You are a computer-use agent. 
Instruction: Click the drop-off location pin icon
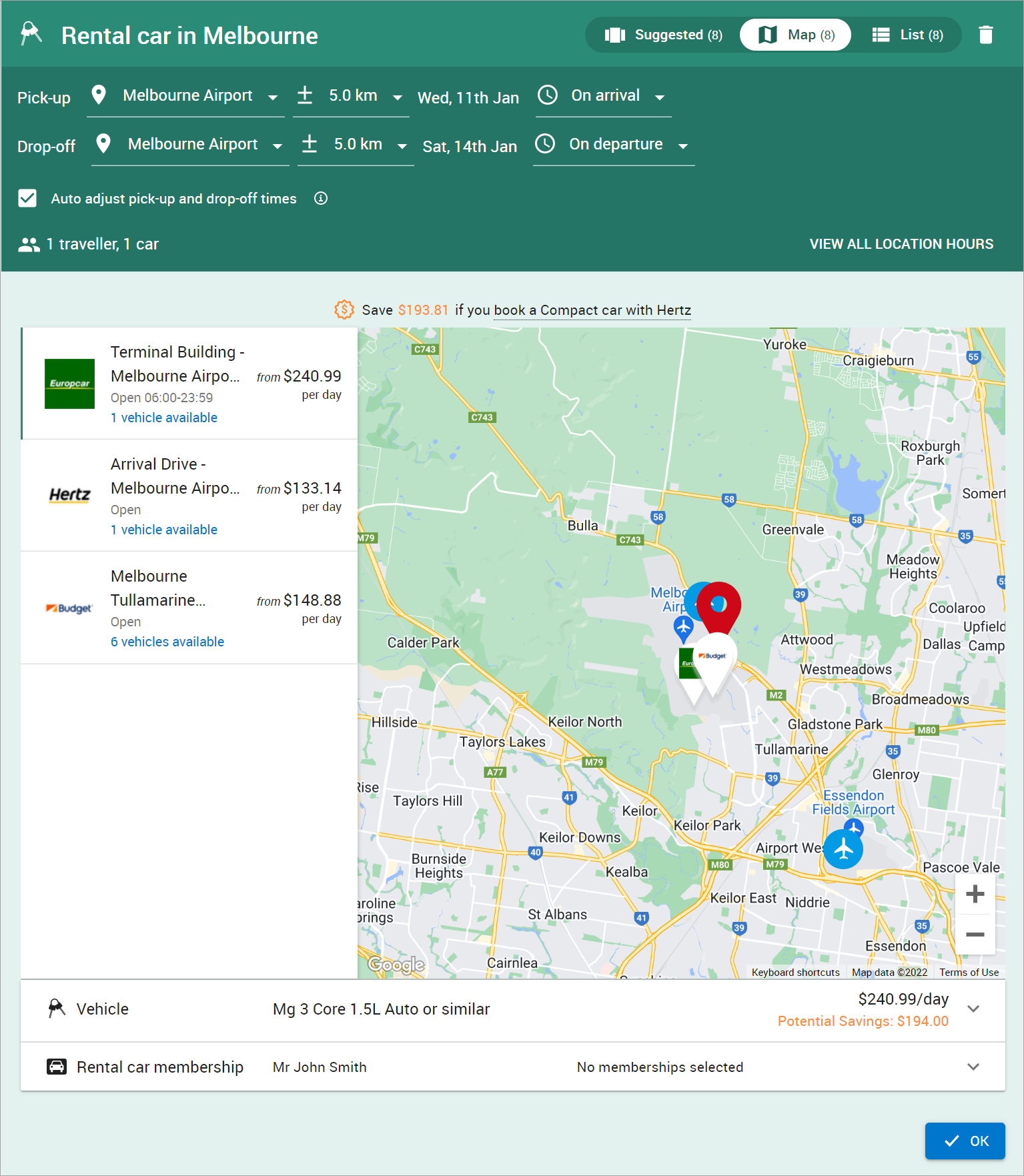tap(103, 144)
